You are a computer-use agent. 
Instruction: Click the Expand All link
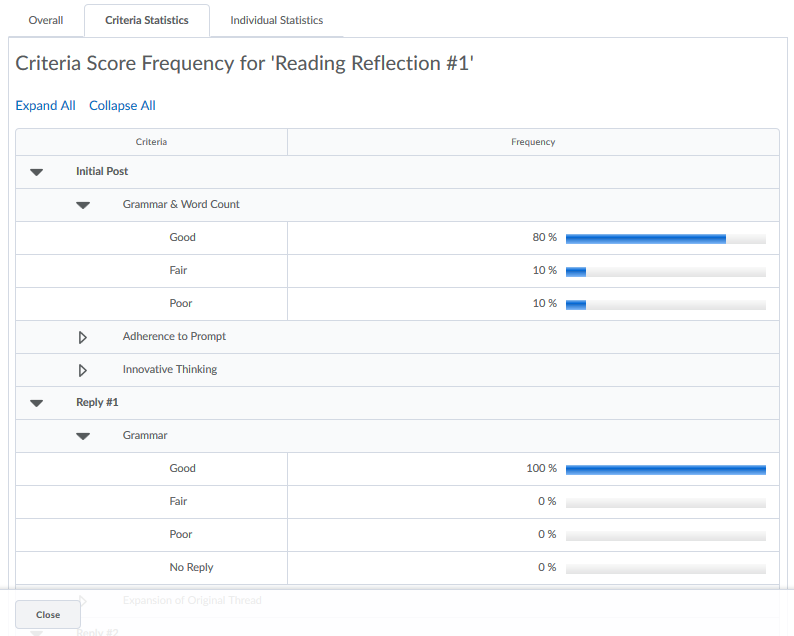click(46, 105)
